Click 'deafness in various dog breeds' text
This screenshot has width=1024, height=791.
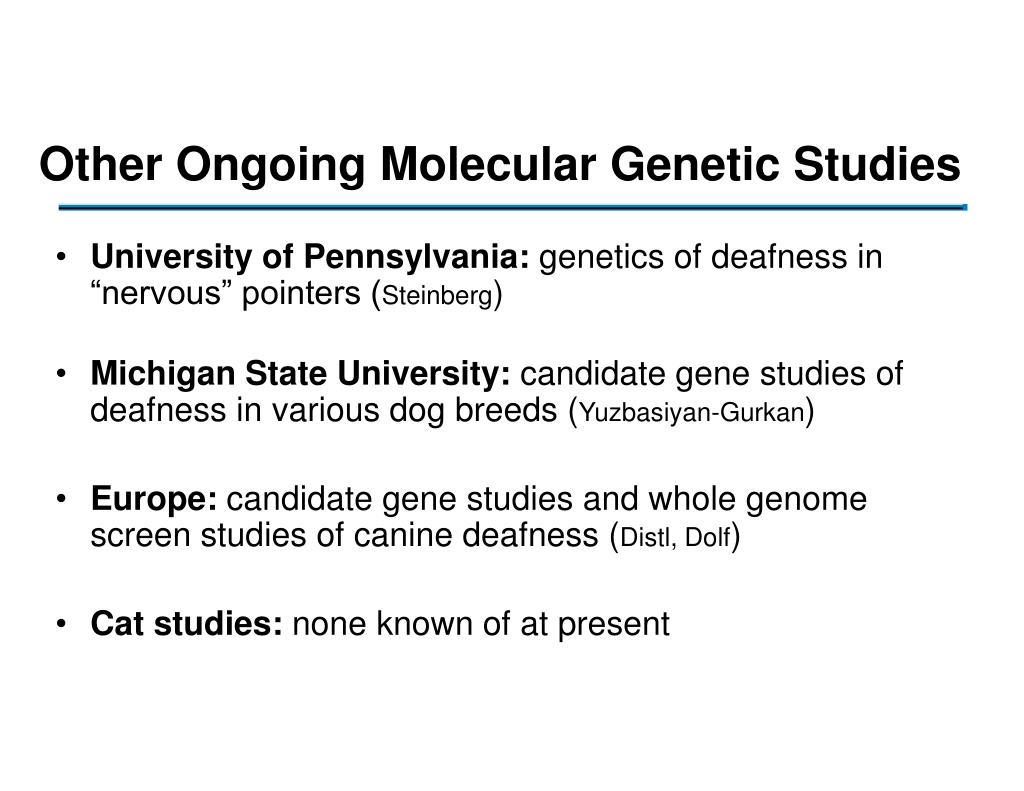pyautogui.click(x=324, y=411)
